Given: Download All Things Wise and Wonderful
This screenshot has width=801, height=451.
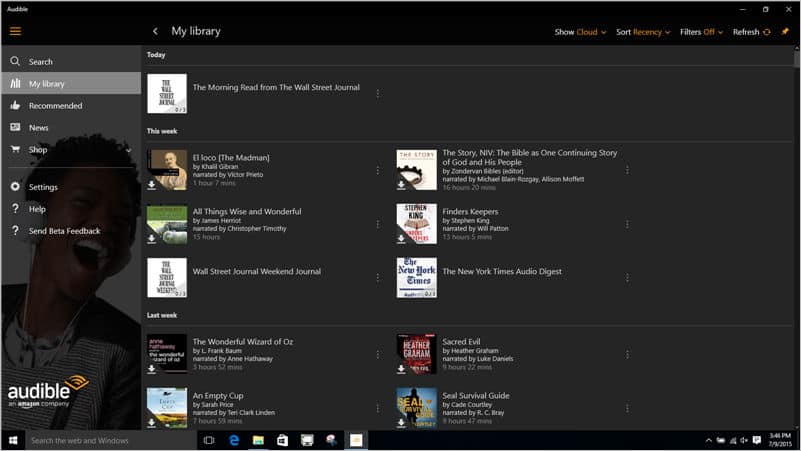Looking at the screenshot, I should point(152,239).
